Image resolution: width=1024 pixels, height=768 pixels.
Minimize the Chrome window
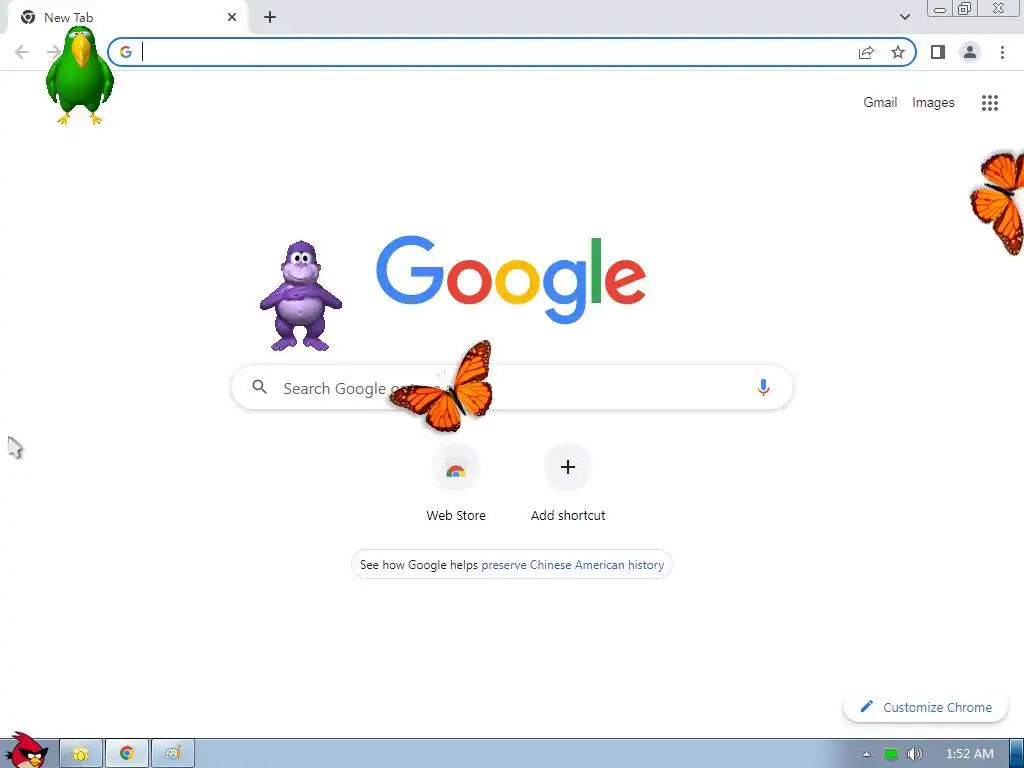[x=940, y=9]
